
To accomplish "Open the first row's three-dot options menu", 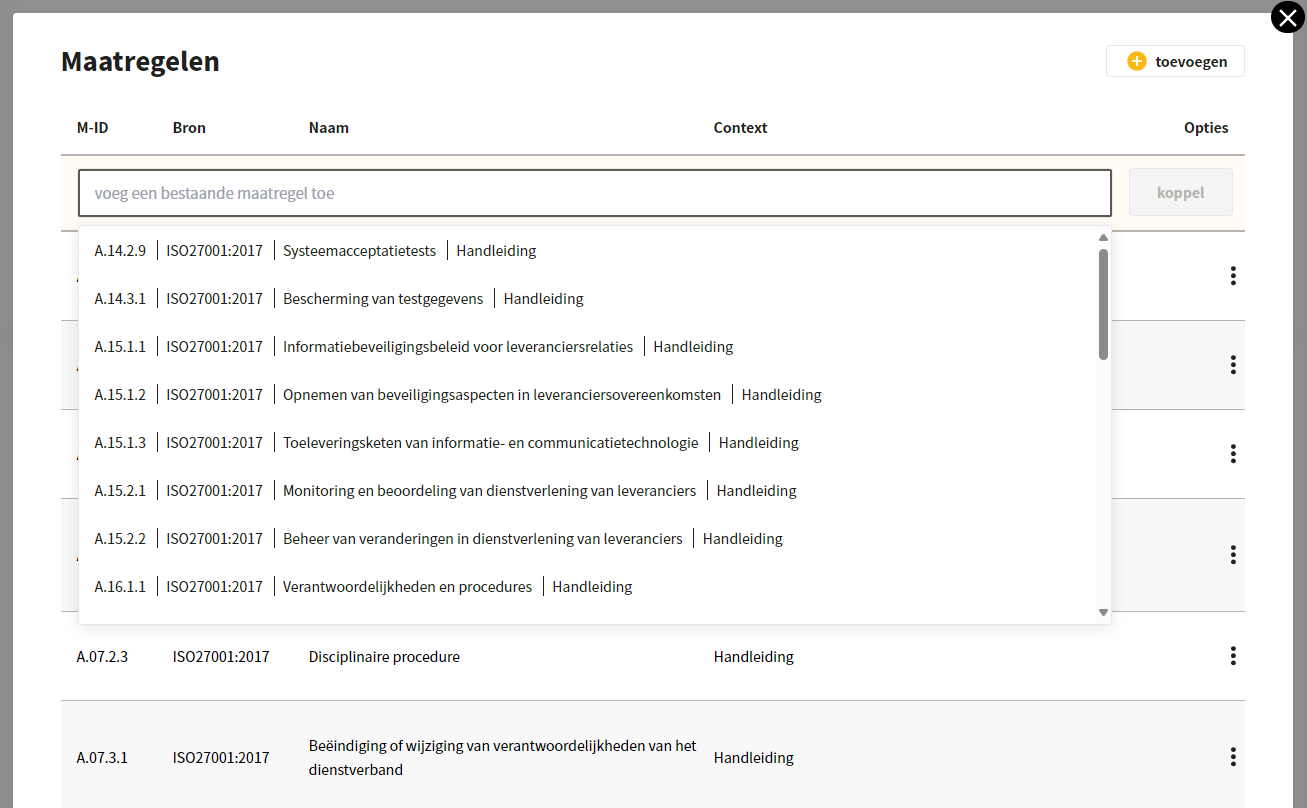I will [1233, 276].
